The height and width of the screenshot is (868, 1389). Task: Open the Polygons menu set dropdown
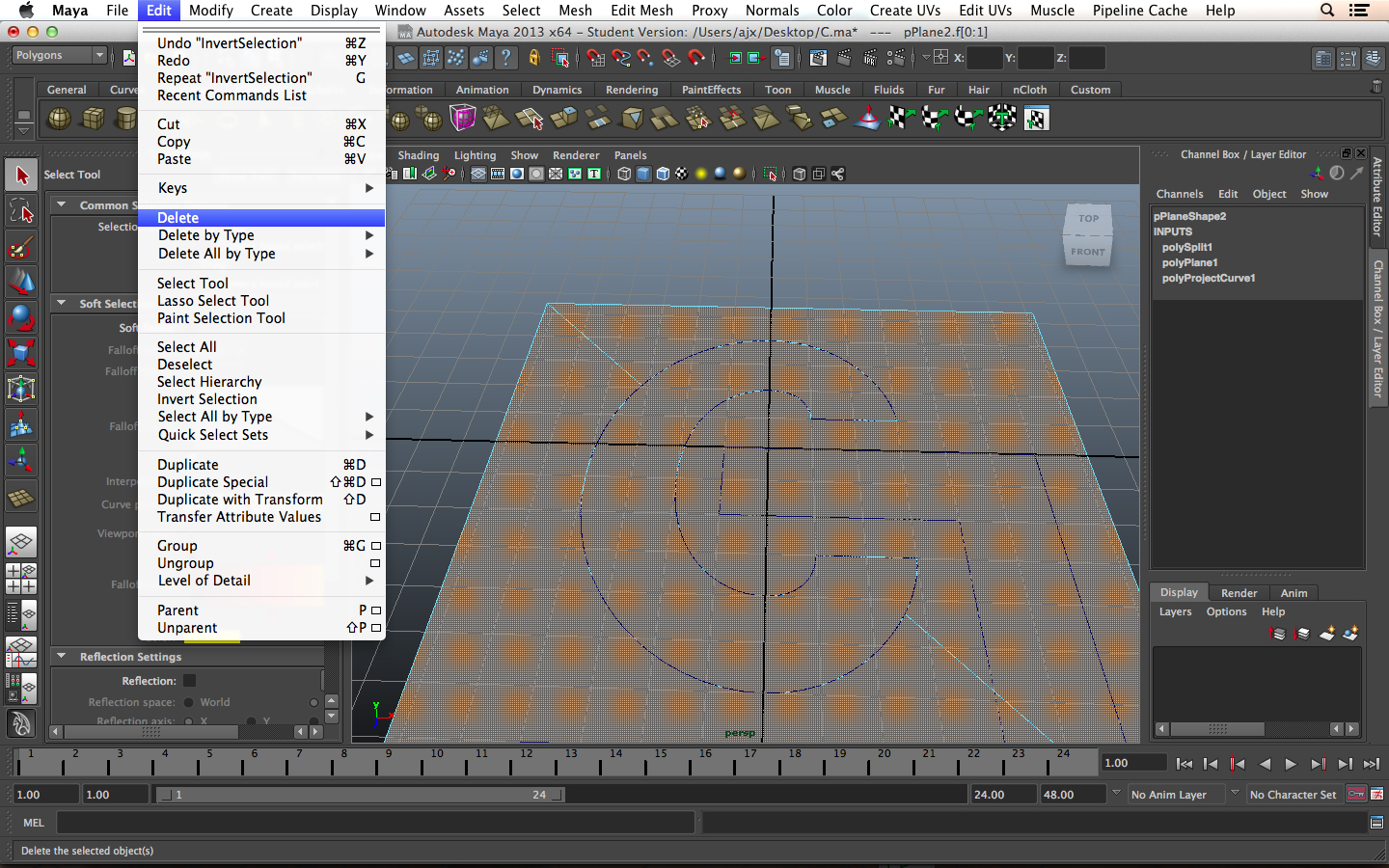point(59,56)
